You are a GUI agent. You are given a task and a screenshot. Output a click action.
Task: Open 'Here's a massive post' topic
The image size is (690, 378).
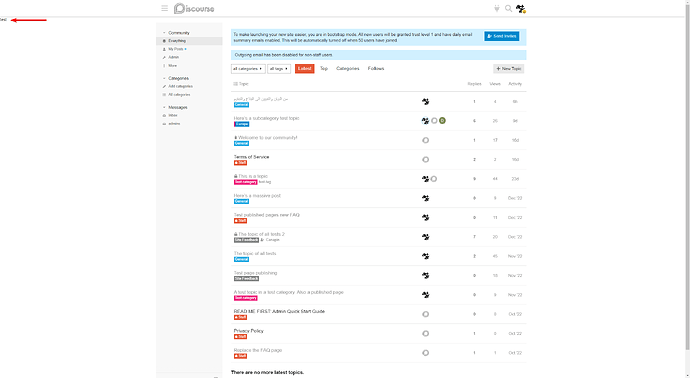[x=257, y=196]
